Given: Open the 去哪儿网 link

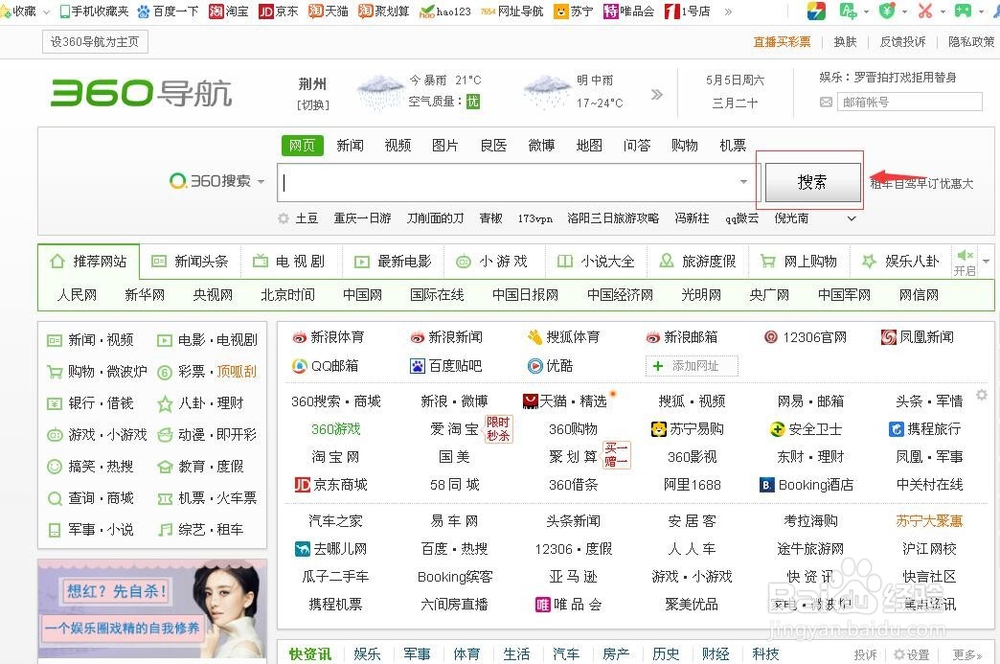Looking at the screenshot, I should [x=331, y=549].
